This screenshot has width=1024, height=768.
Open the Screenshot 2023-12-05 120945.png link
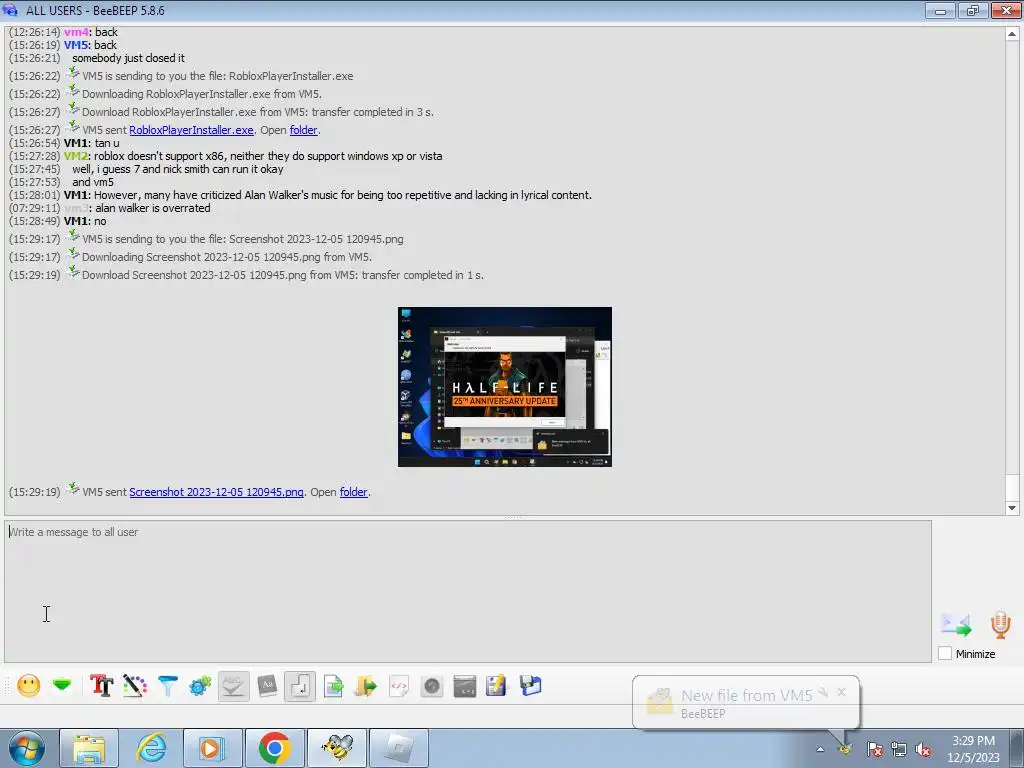tap(216, 492)
